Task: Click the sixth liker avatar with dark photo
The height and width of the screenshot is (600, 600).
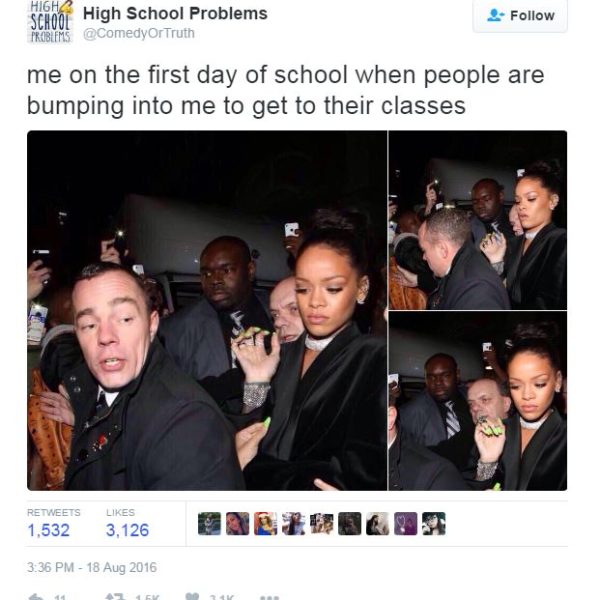Action: point(349,523)
